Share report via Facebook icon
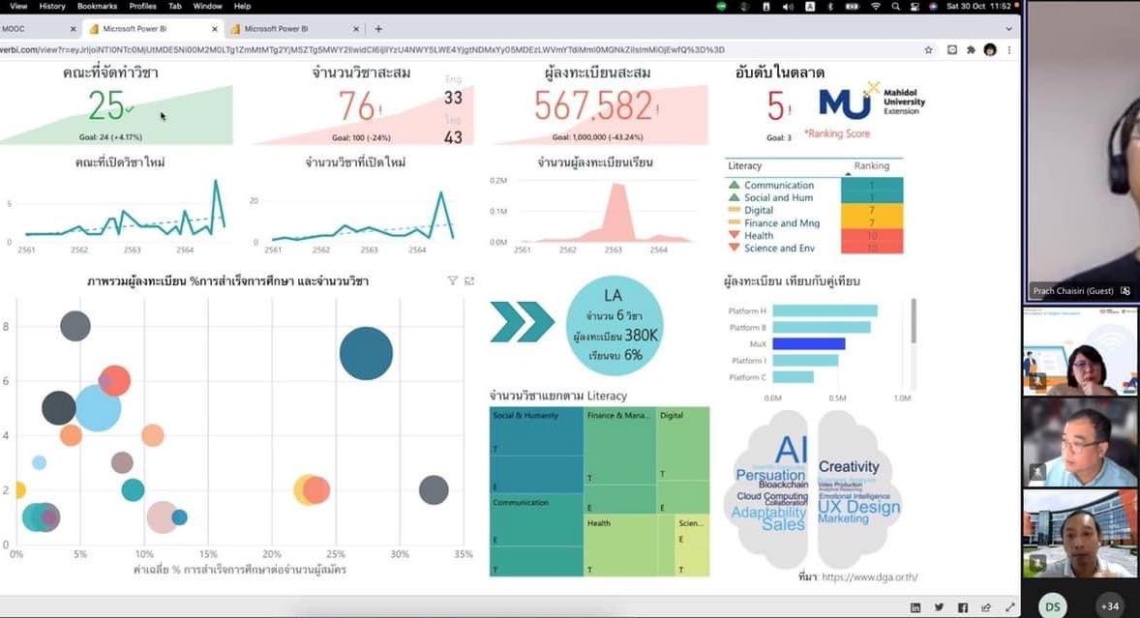The height and width of the screenshot is (618, 1140). [963, 607]
